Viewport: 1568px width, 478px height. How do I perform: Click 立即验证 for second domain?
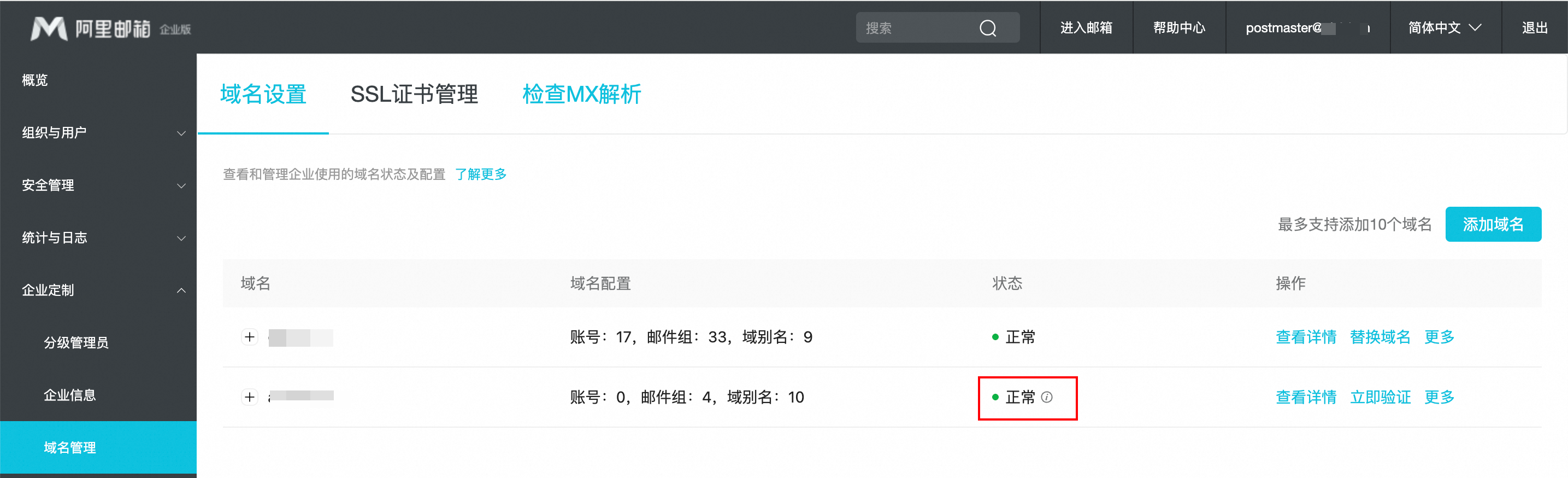pos(1380,398)
